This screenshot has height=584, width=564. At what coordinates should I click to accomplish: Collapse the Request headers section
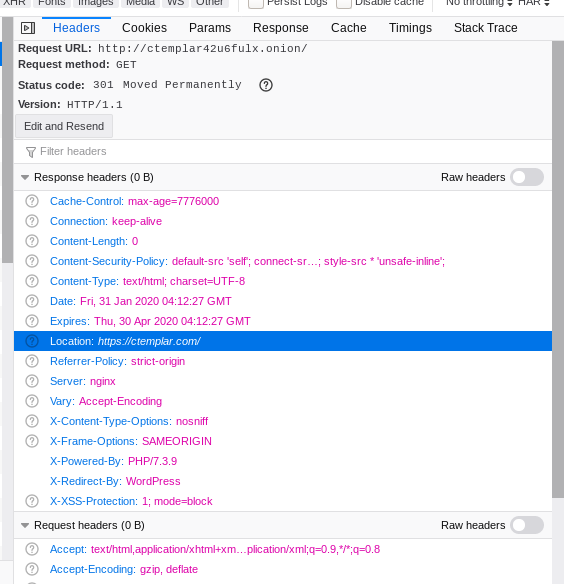25,525
